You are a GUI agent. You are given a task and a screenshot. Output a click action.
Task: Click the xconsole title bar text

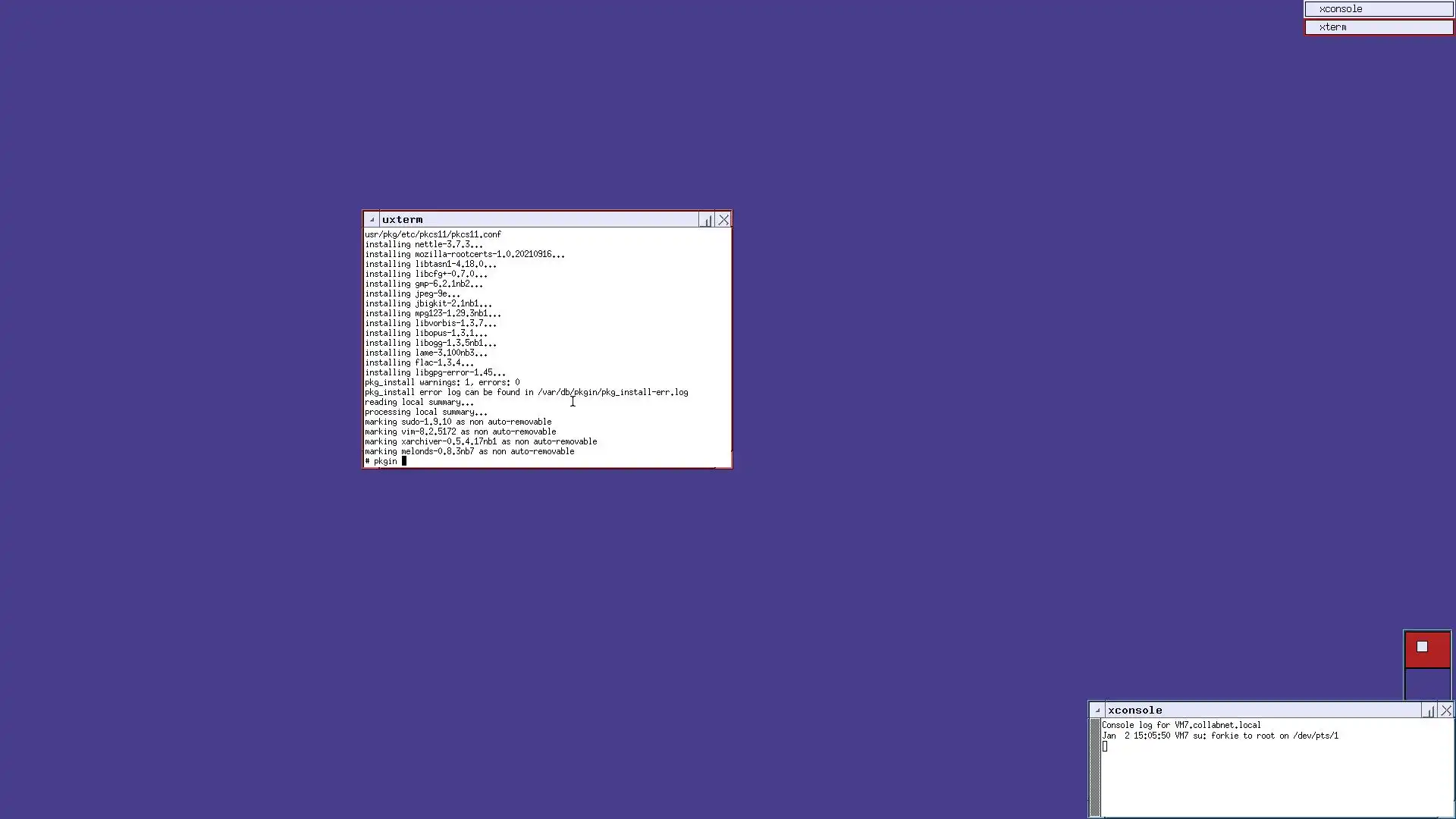1134,711
